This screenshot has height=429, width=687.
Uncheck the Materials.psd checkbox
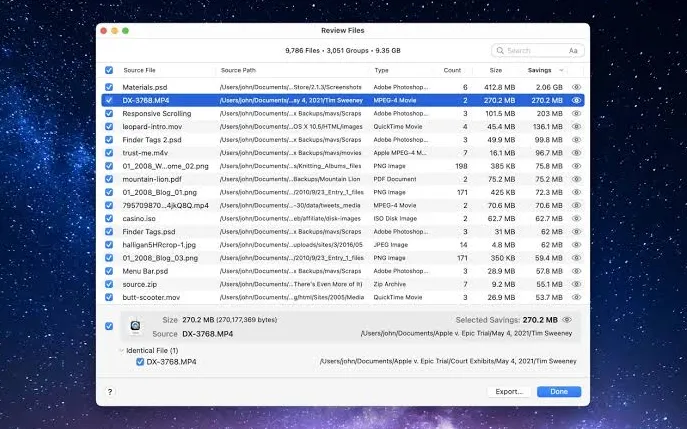(109, 87)
